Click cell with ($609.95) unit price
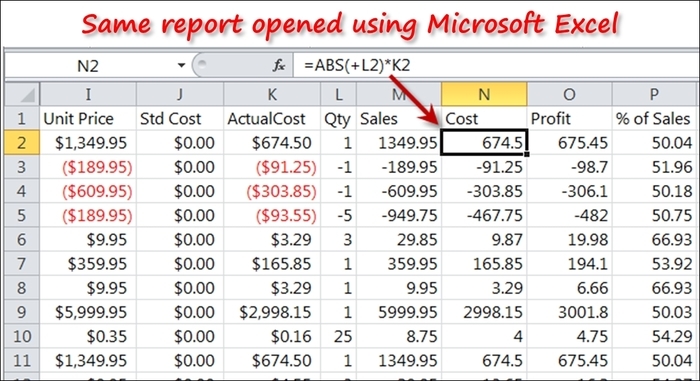Screen dimensions: 700x381 [88, 191]
